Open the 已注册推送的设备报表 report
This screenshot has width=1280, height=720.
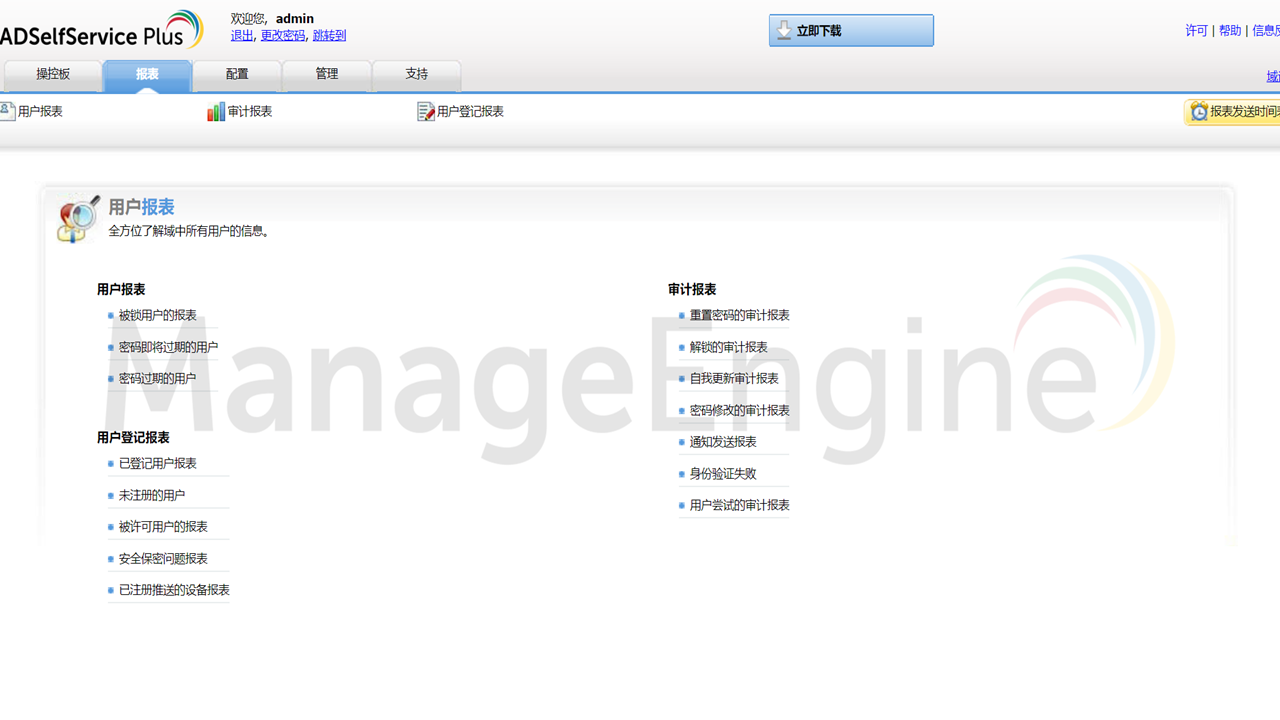click(x=174, y=590)
